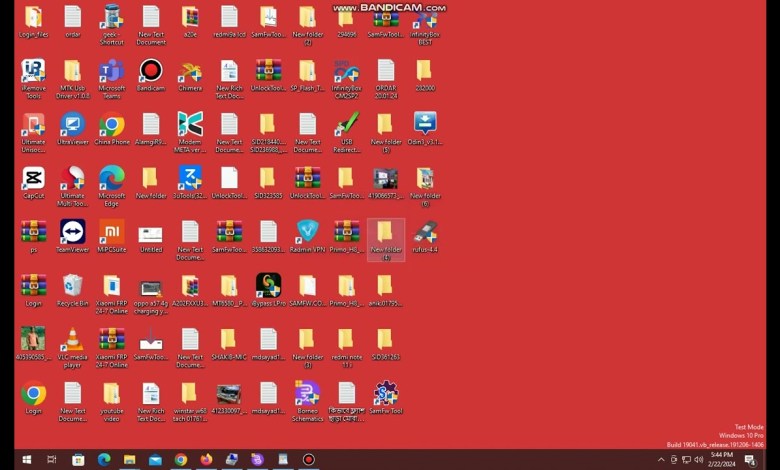Select the Odin3_v3.1 desktop icon
Viewport: 780px width, 470px height.
click(x=425, y=129)
